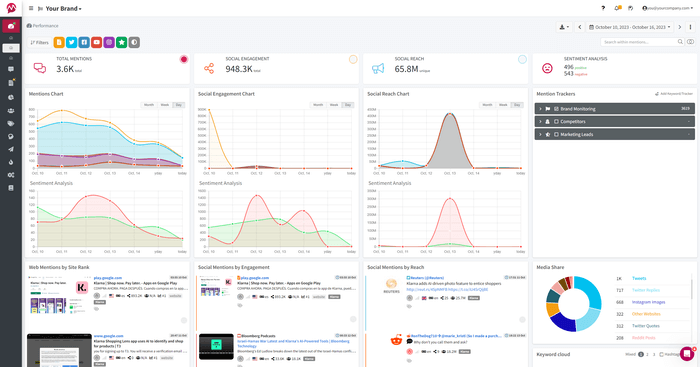Open the tags icon in sidebar
700x367 pixels.
pyautogui.click(x=11, y=123)
